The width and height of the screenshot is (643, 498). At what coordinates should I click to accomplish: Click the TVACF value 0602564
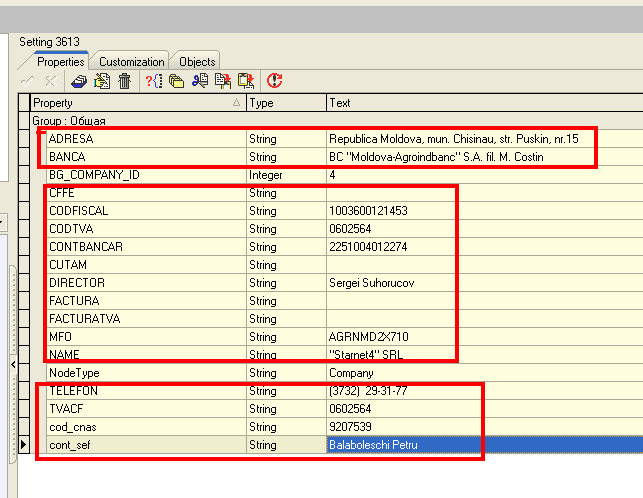tap(350, 409)
